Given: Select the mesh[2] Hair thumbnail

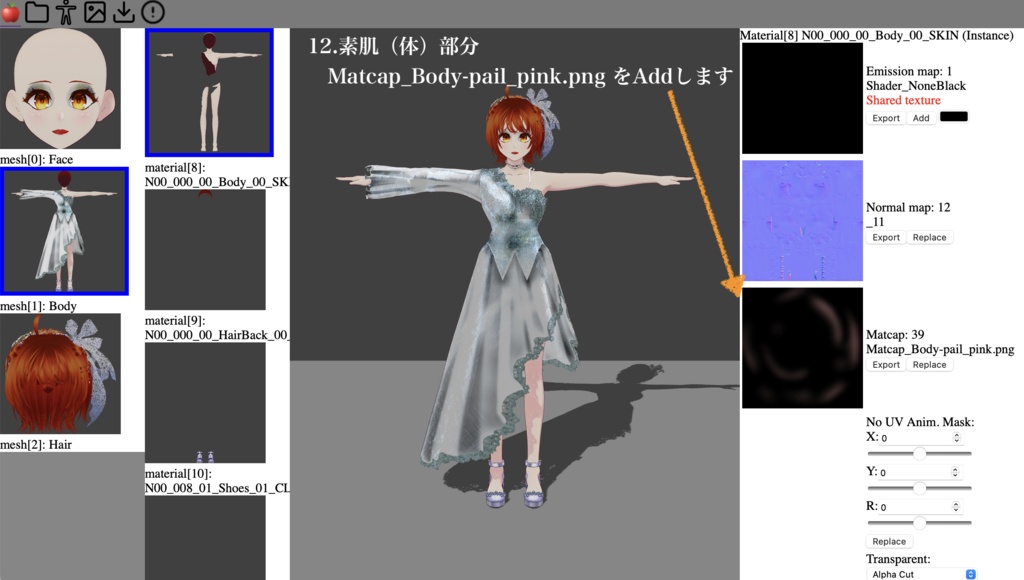Looking at the screenshot, I should [60, 374].
